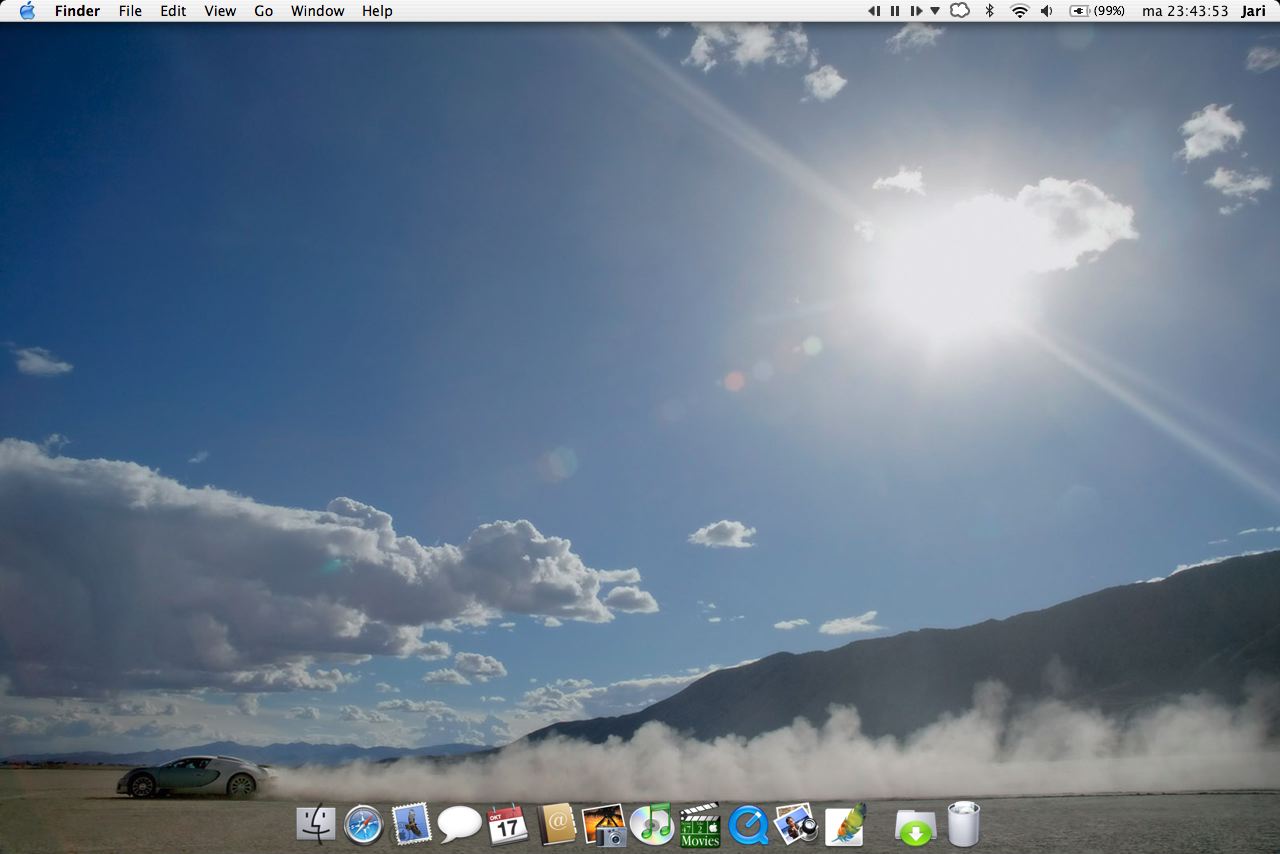Pause playback from the menu bar

[x=894, y=11]
